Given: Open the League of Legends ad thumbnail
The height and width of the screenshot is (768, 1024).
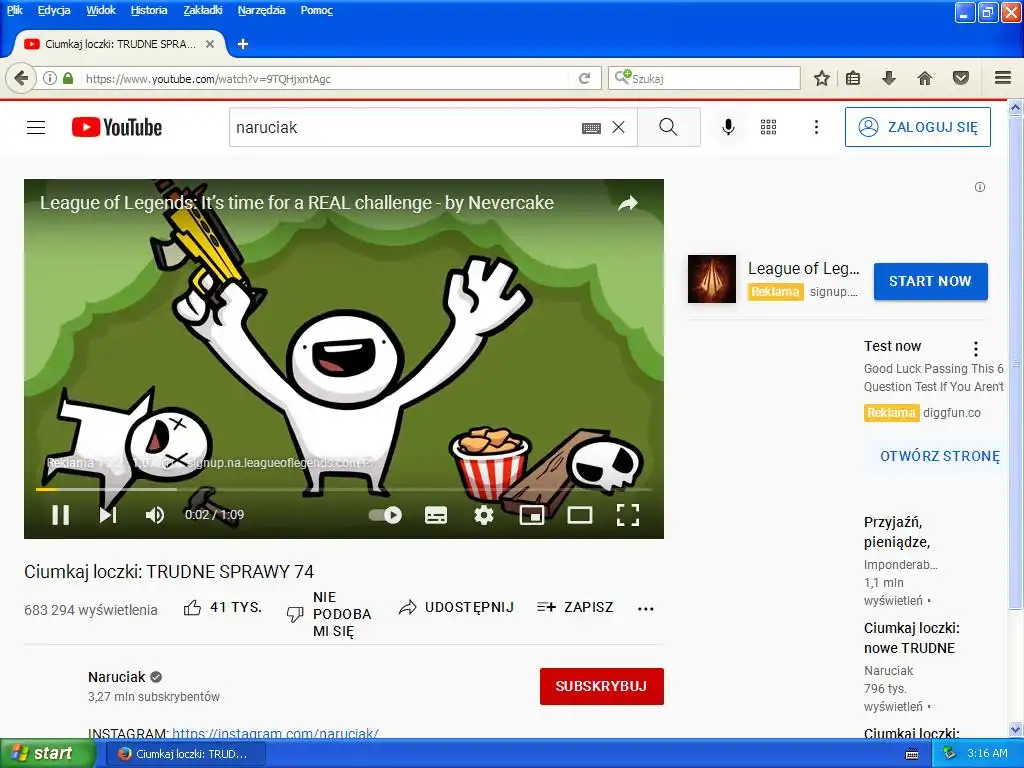Looking at the screenshot, I should [712, 279].
